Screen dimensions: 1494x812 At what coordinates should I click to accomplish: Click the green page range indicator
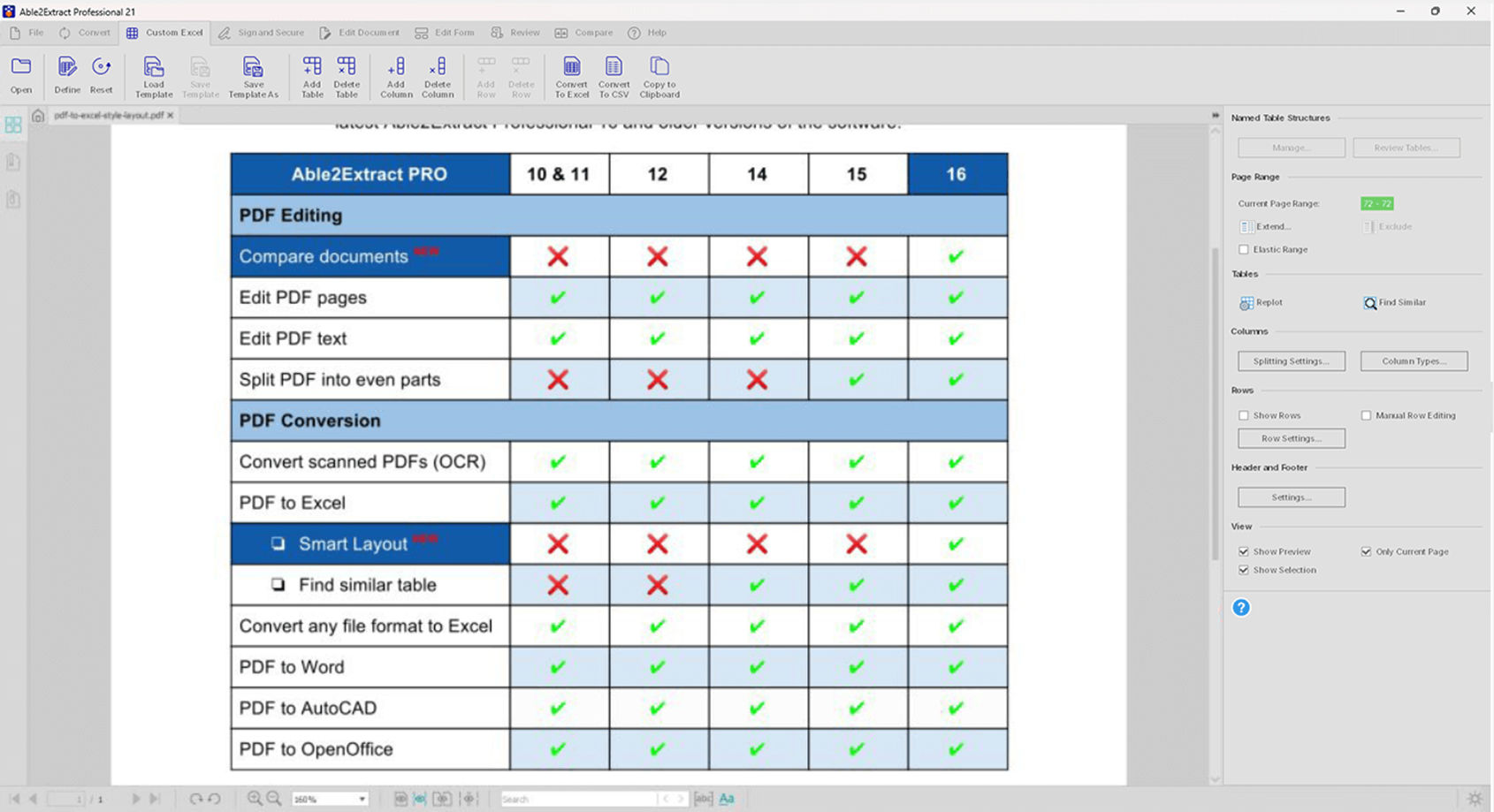1376,203
